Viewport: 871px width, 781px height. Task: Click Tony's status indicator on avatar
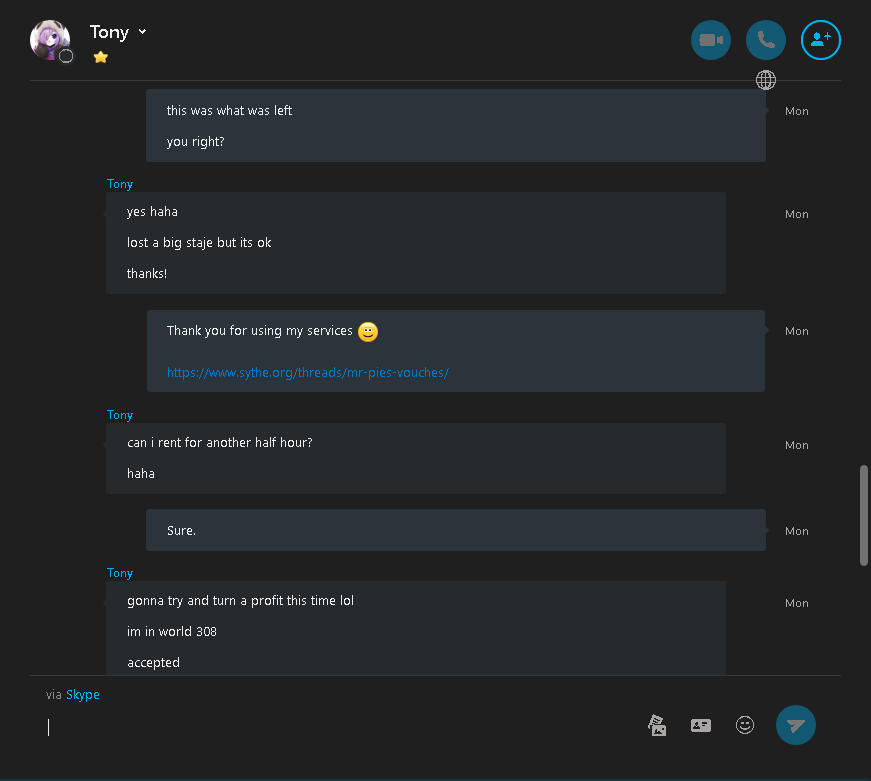(x=66, y=56)
